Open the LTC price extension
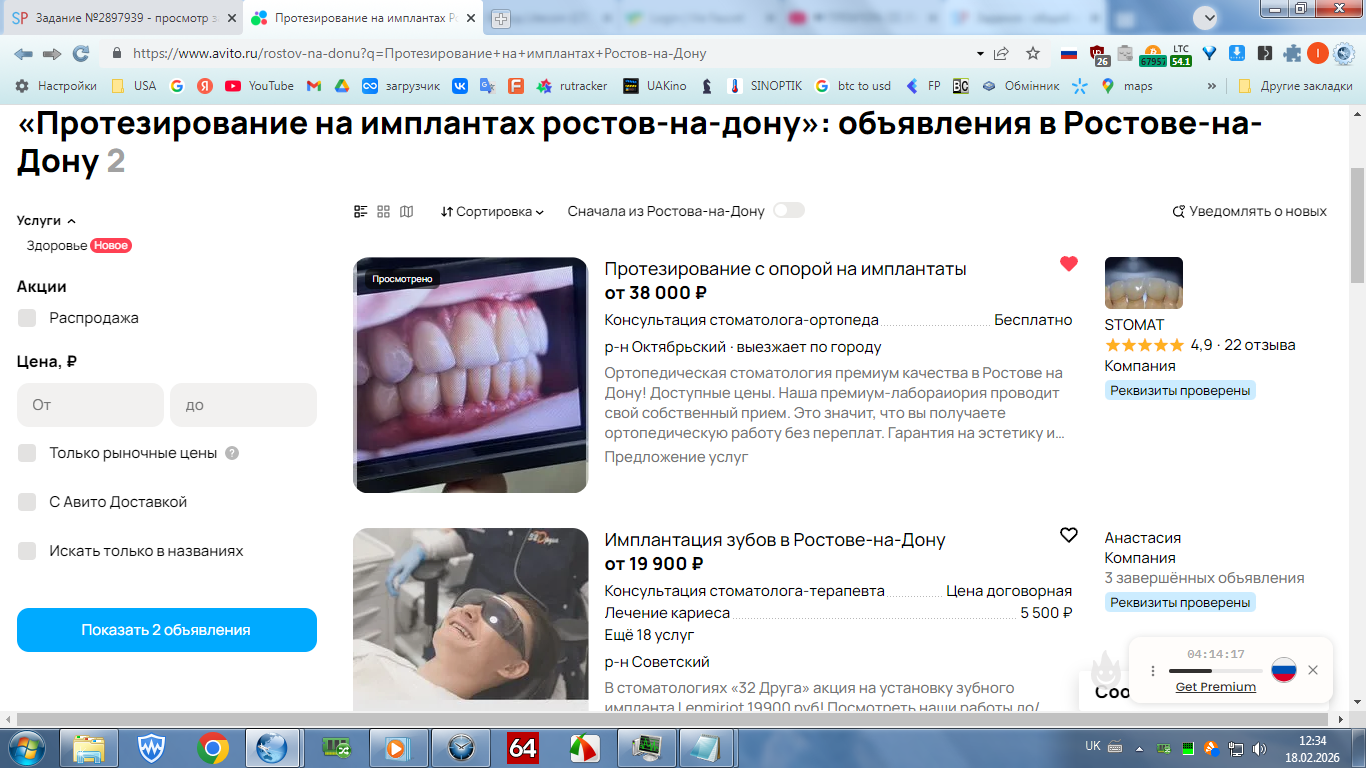Viewport: 1366px width, 768px height. (x=1181, y=54)
